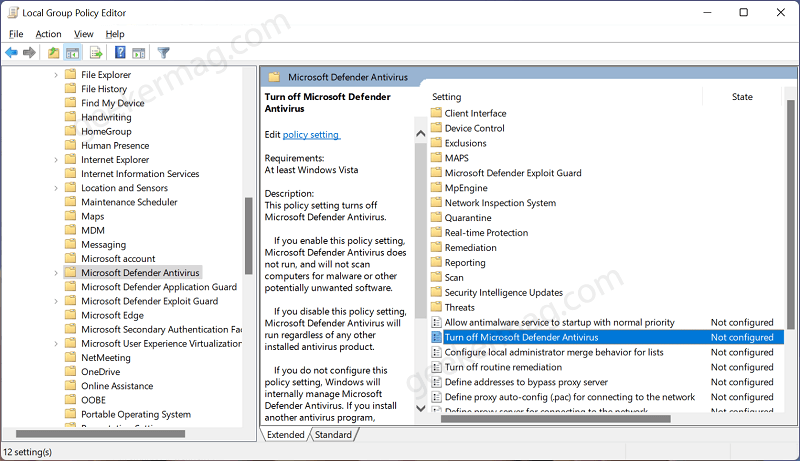Click the Threats folder icon
Screen dimensions: 800x461
click(436, 307)
